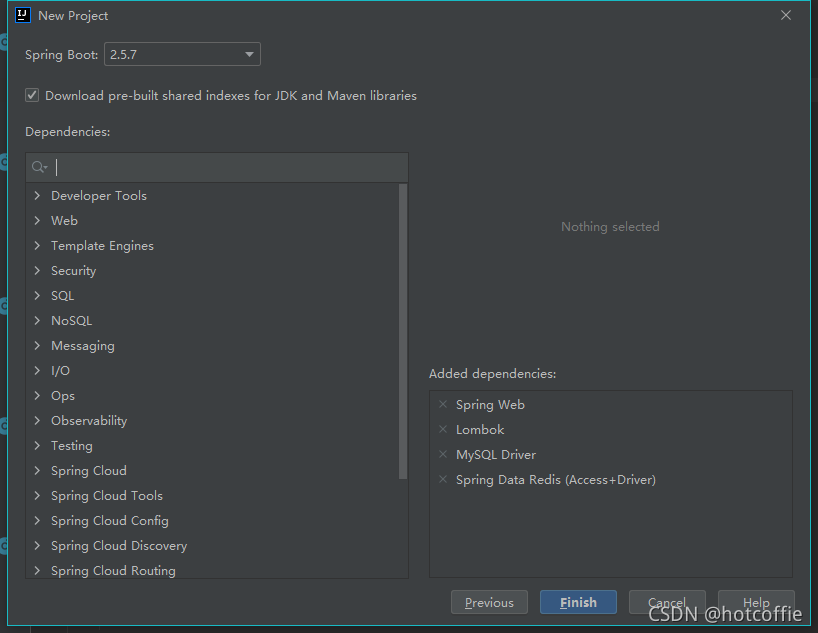Expand the Security category

point(37,270)
